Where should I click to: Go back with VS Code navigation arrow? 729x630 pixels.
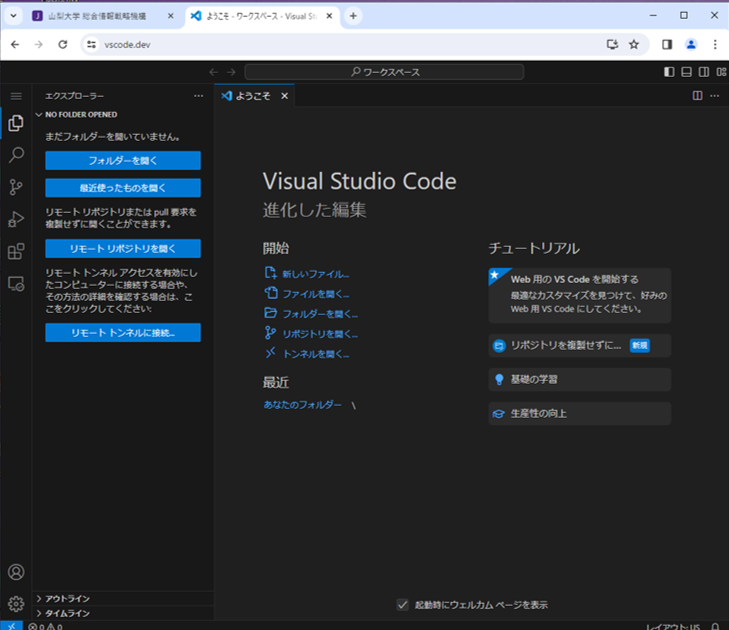pyautogui.click(x=213, y=72)
